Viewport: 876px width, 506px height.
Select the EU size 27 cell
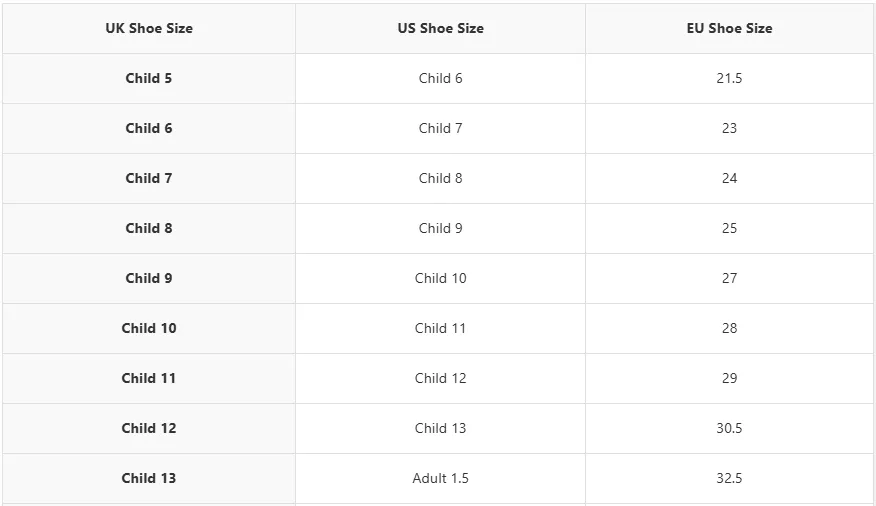click(x=729, y=279)
